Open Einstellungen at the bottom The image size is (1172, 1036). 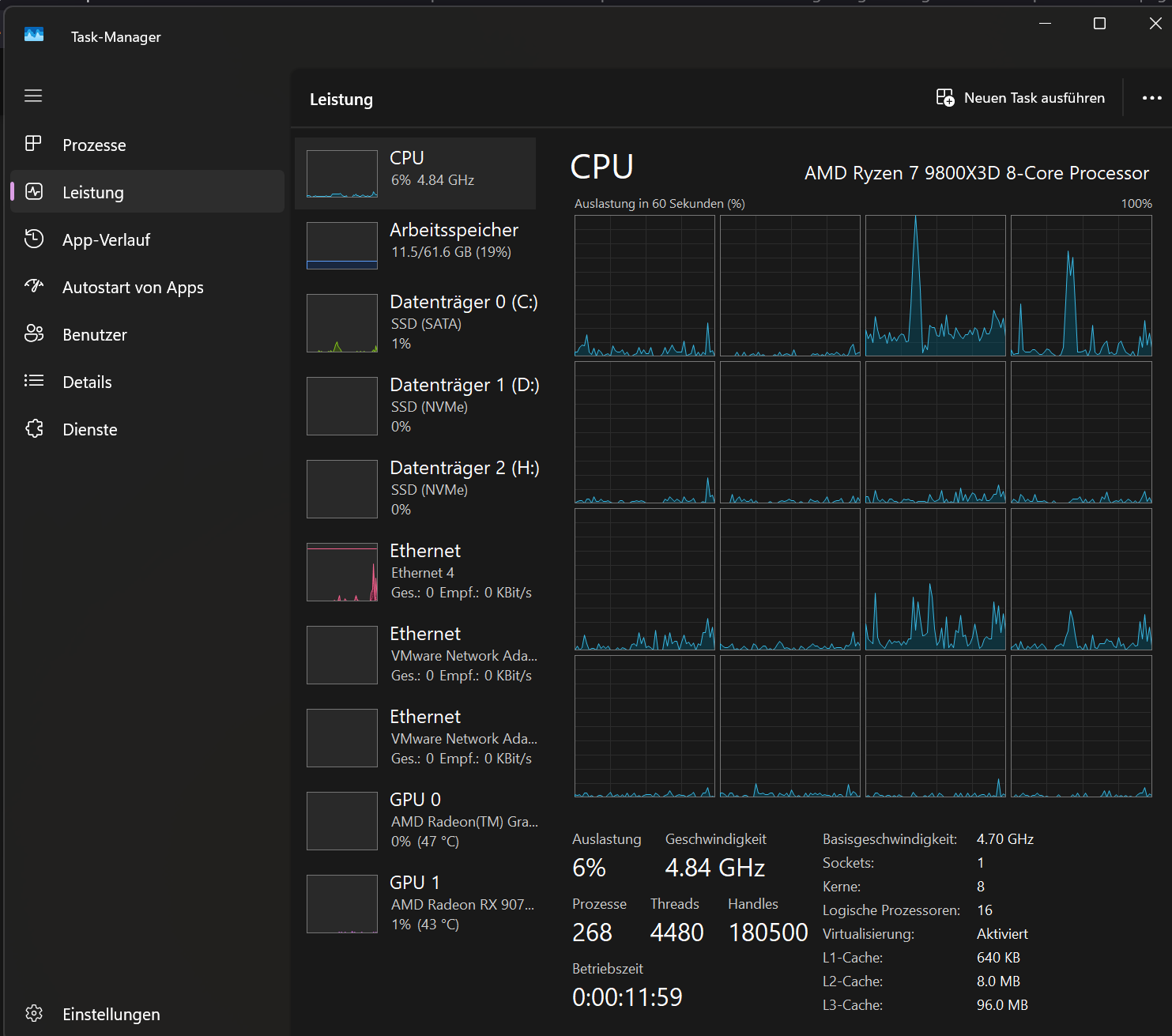coord(147,1014)
